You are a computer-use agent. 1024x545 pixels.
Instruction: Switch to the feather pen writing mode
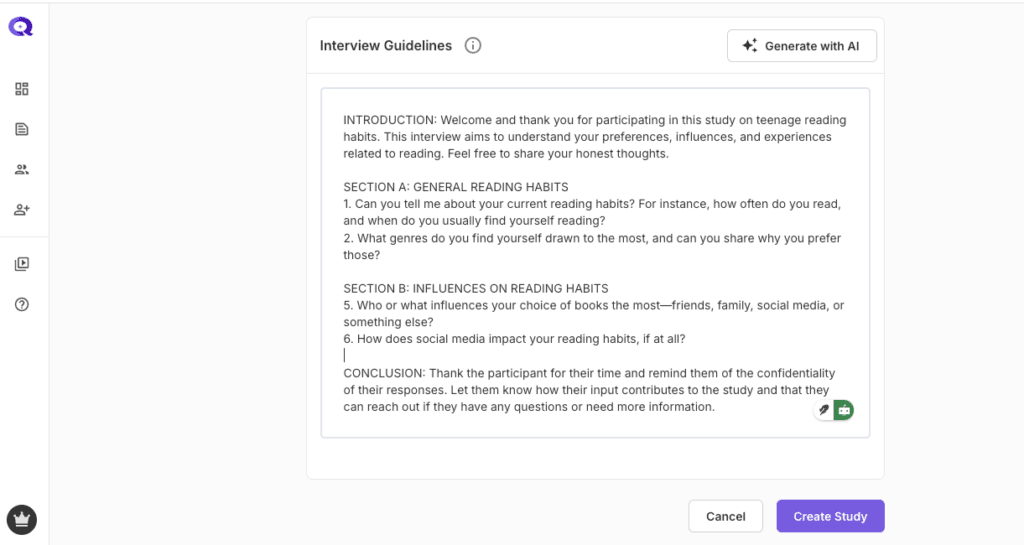click(x=824, y=410)
